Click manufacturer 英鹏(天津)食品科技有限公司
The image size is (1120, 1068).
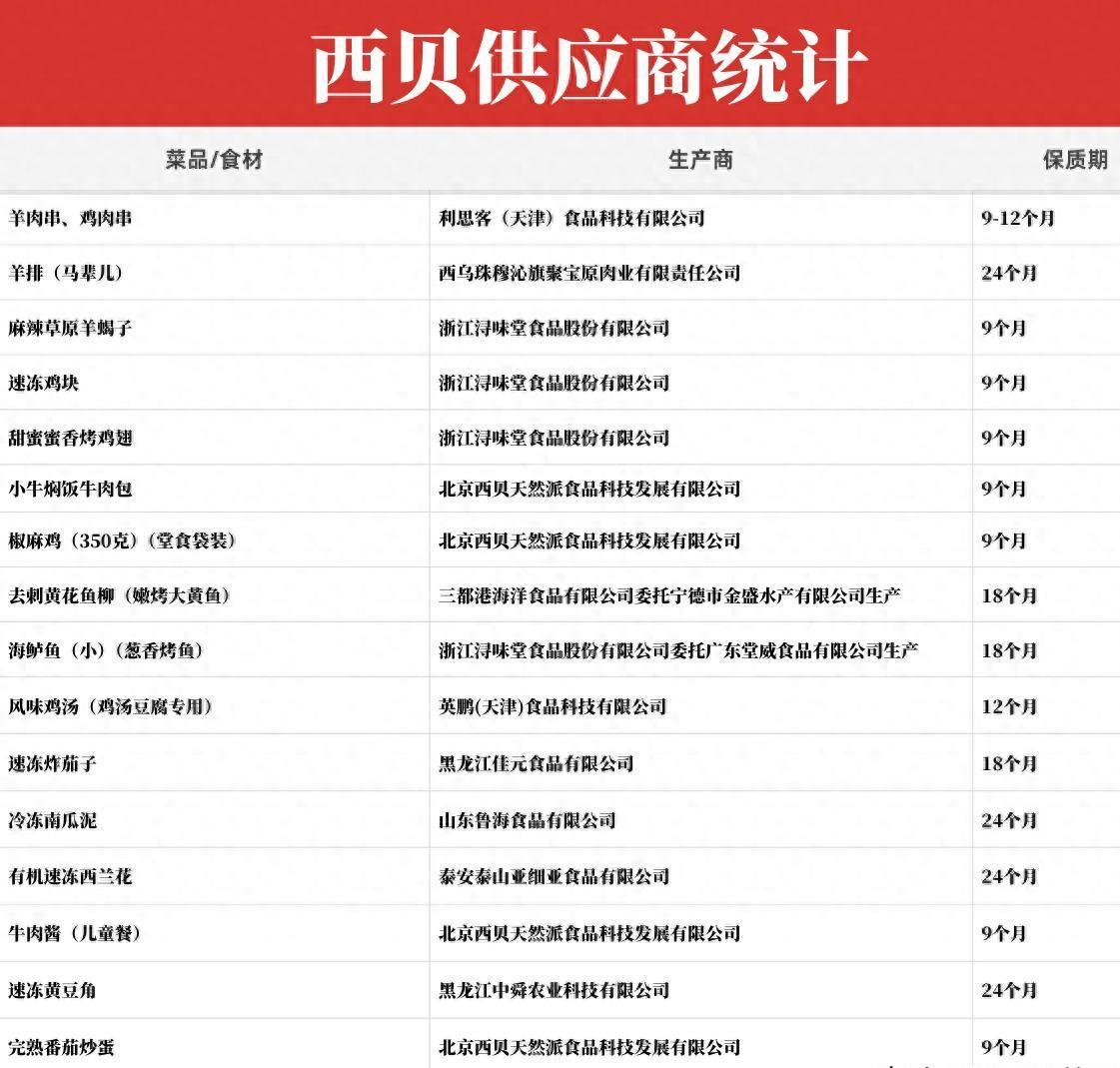(553, 706)
